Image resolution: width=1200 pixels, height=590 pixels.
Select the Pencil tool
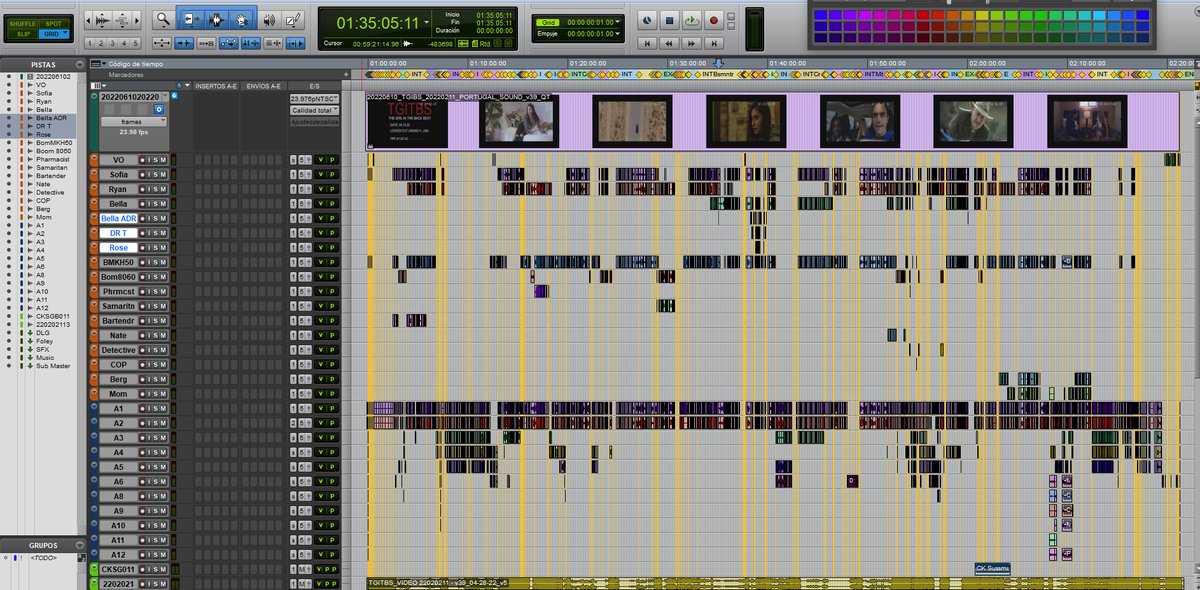coord(293,20)
